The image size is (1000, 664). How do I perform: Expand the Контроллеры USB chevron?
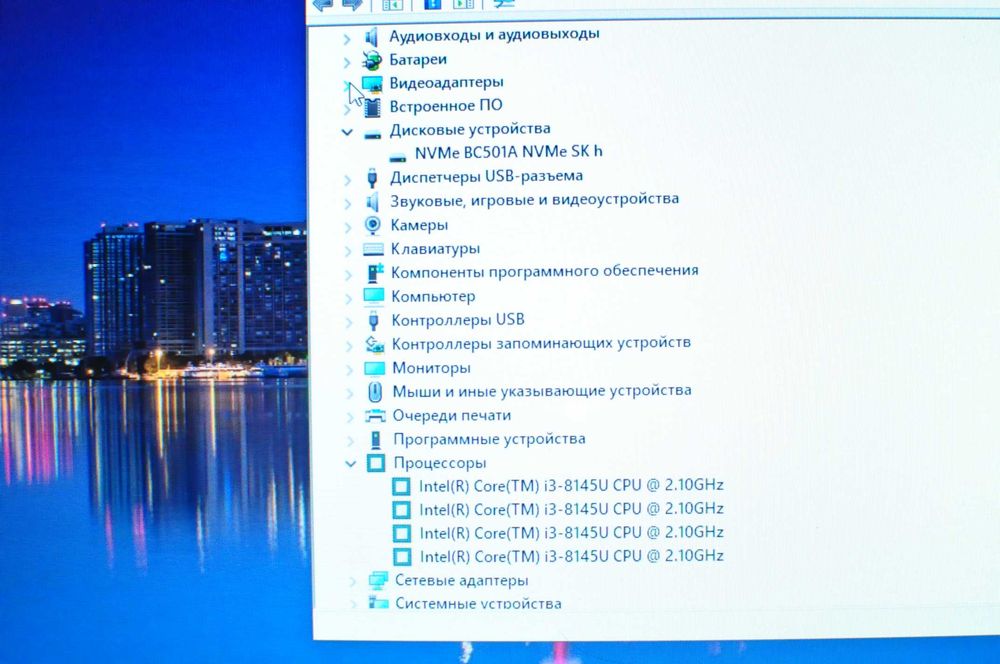pyautogui.click(x=349, y=322)
